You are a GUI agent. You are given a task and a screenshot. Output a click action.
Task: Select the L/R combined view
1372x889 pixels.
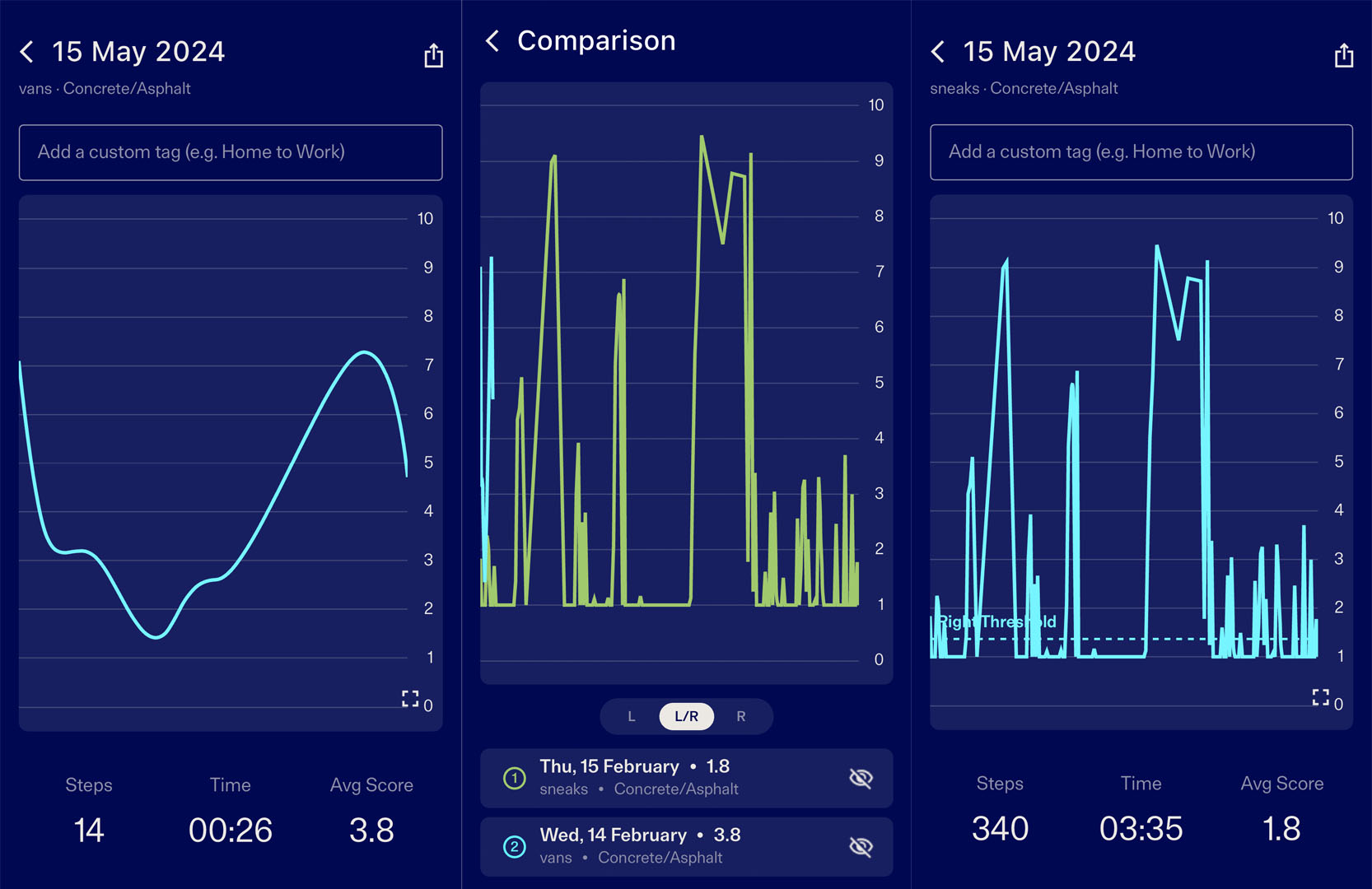click(x=686, y=716)
